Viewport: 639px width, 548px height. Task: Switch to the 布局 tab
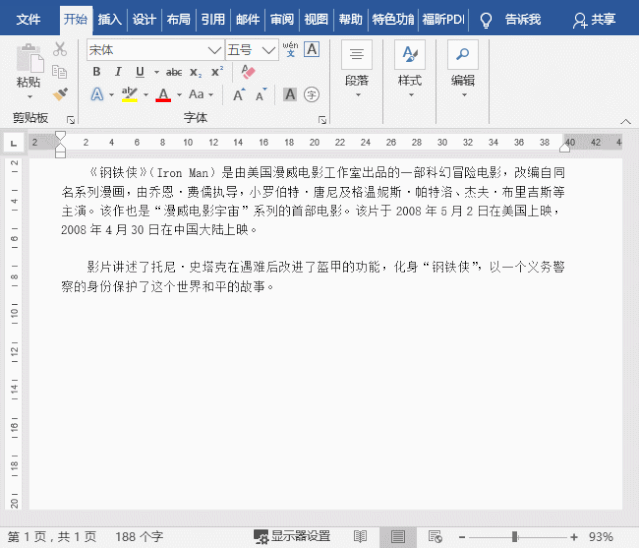tap(178, 19)
